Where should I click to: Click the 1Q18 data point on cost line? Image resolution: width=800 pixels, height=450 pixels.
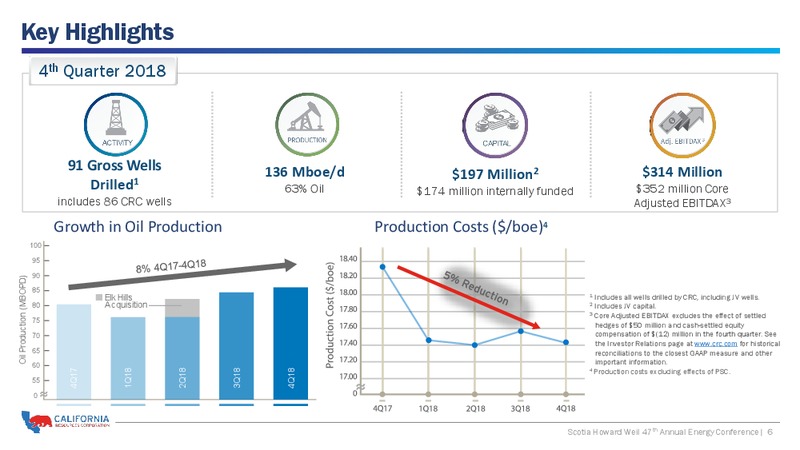429,340
